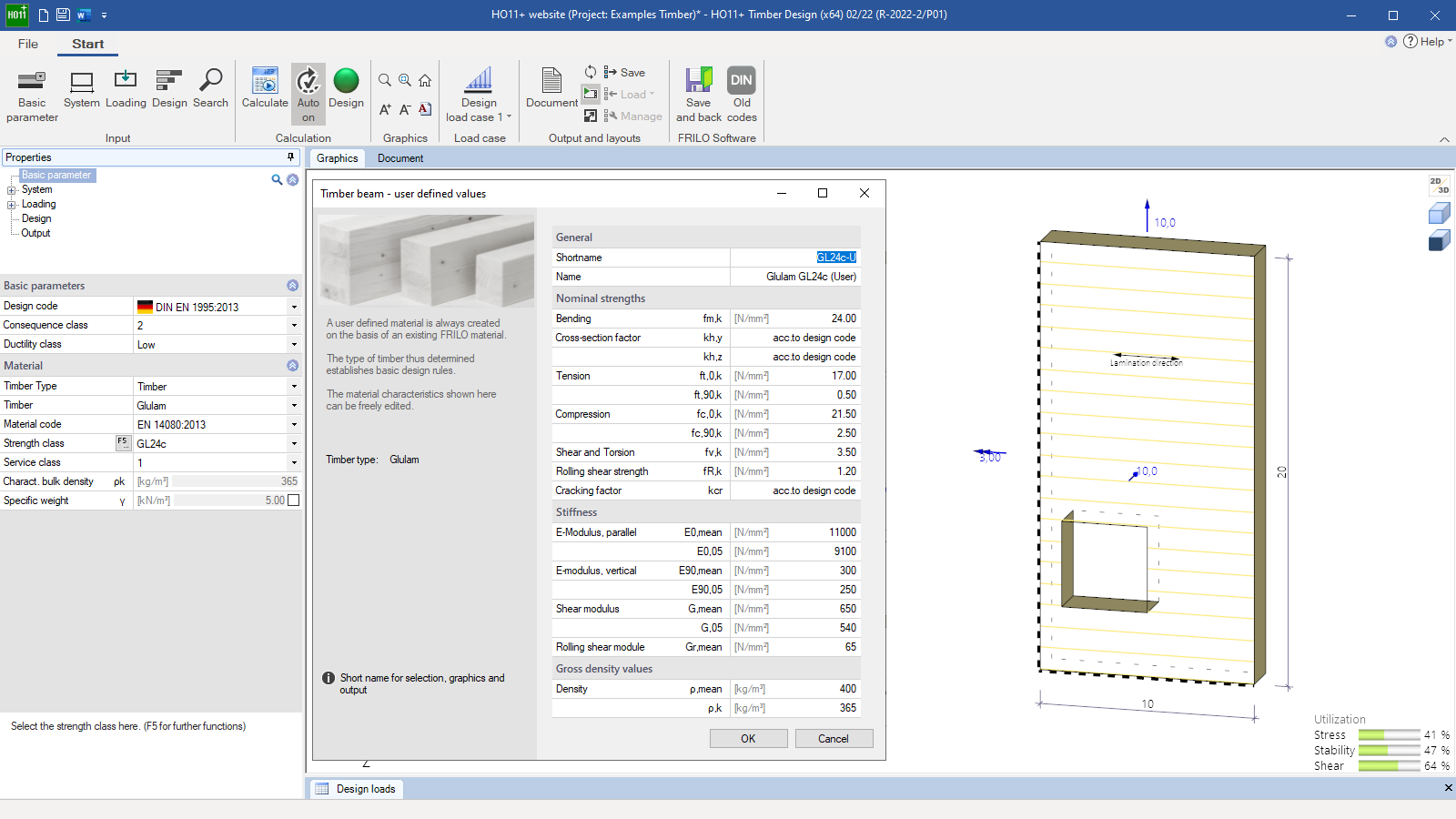
Task: Switch to the Document tab
Action: [x=400, y=158]
